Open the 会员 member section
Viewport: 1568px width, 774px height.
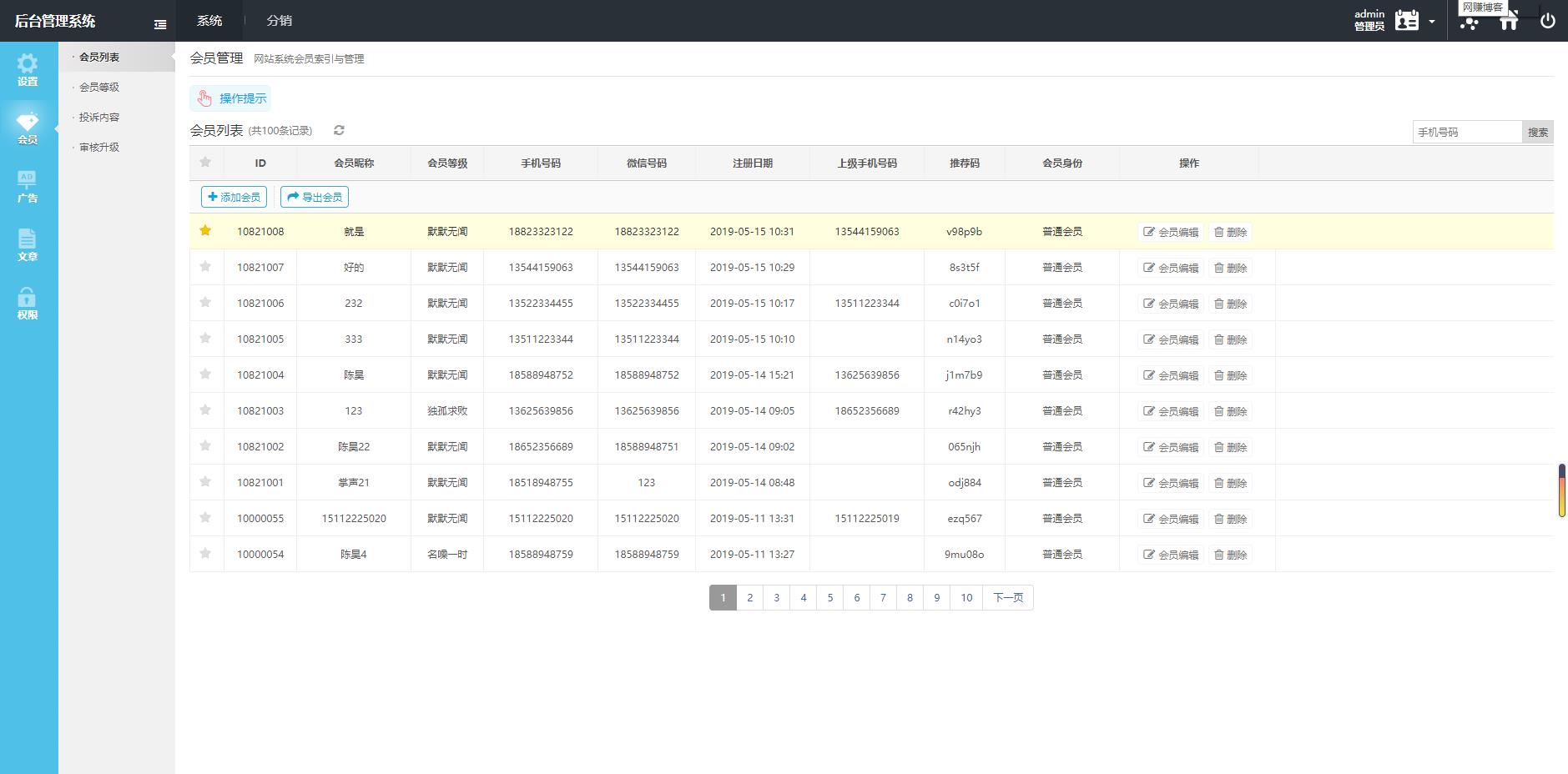click(x=28, y=129)
